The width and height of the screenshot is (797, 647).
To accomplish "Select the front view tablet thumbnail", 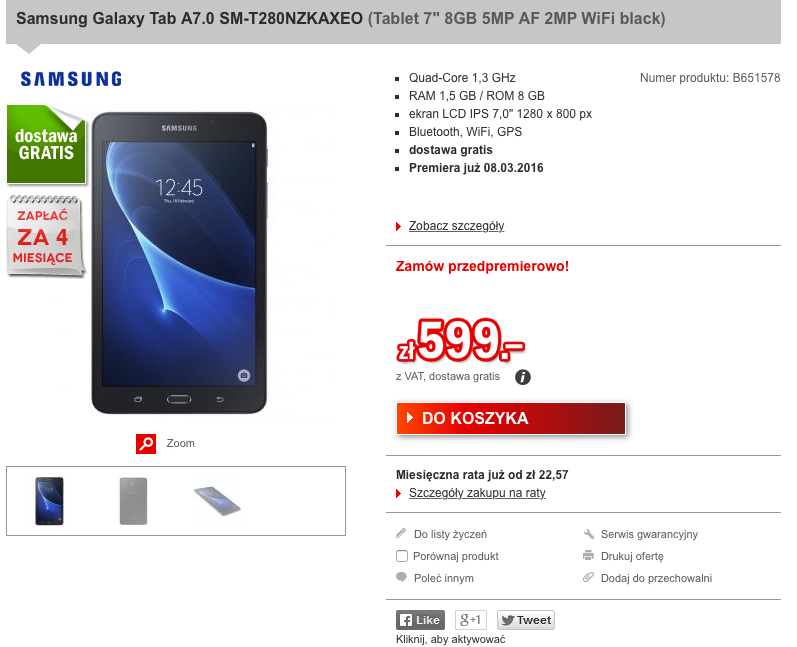I will (49, 501).
